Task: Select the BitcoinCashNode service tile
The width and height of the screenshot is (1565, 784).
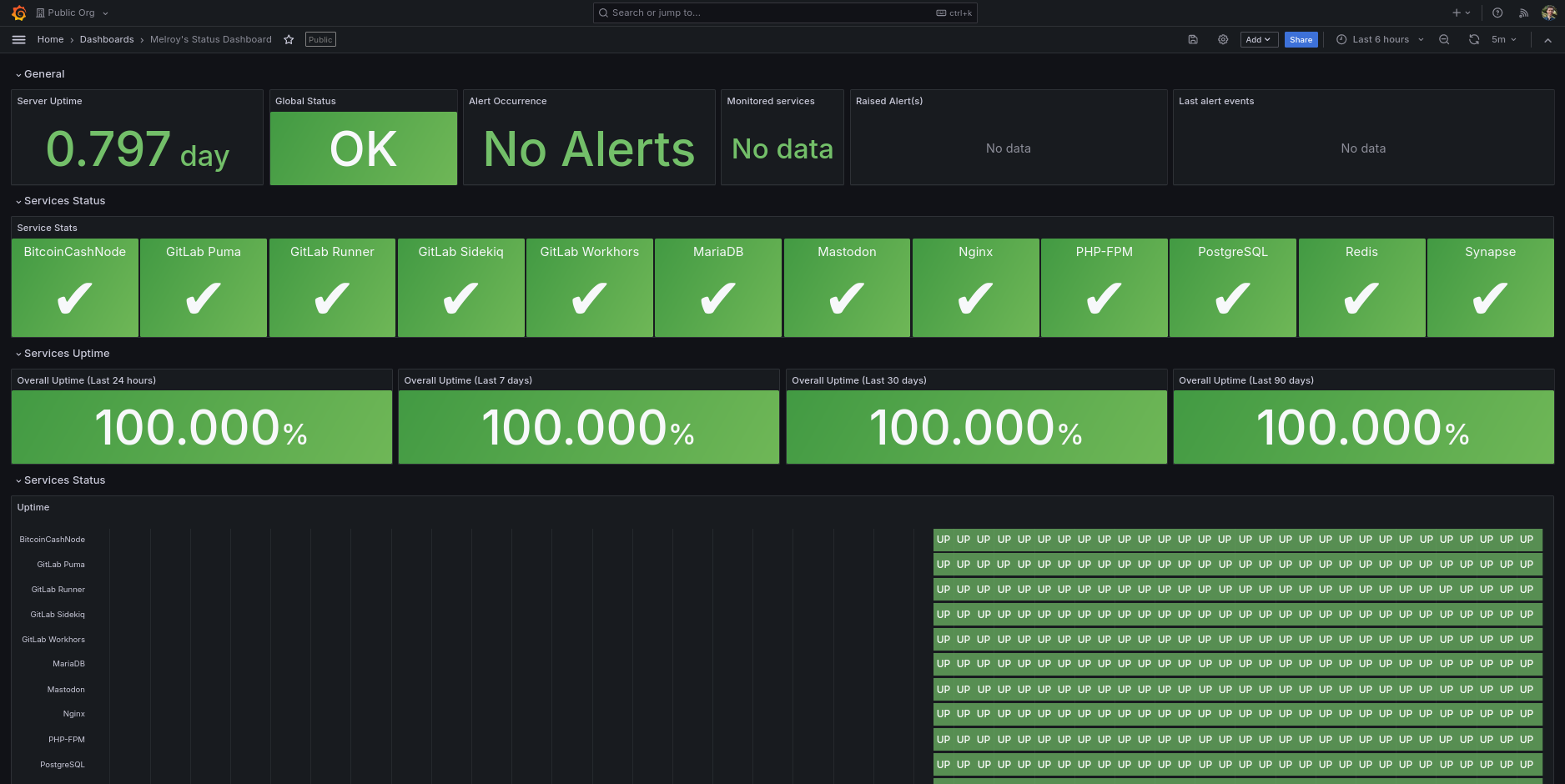Action: [x=75, y=288]
